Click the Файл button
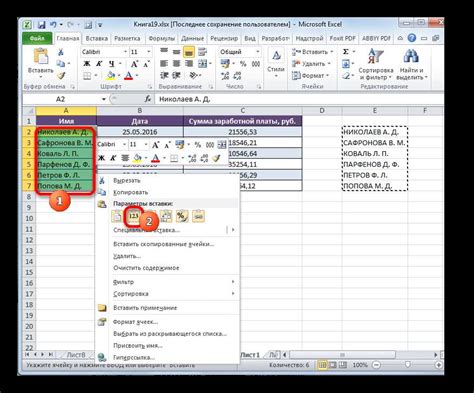Screen dimensions: 474x393 (37, 38)
